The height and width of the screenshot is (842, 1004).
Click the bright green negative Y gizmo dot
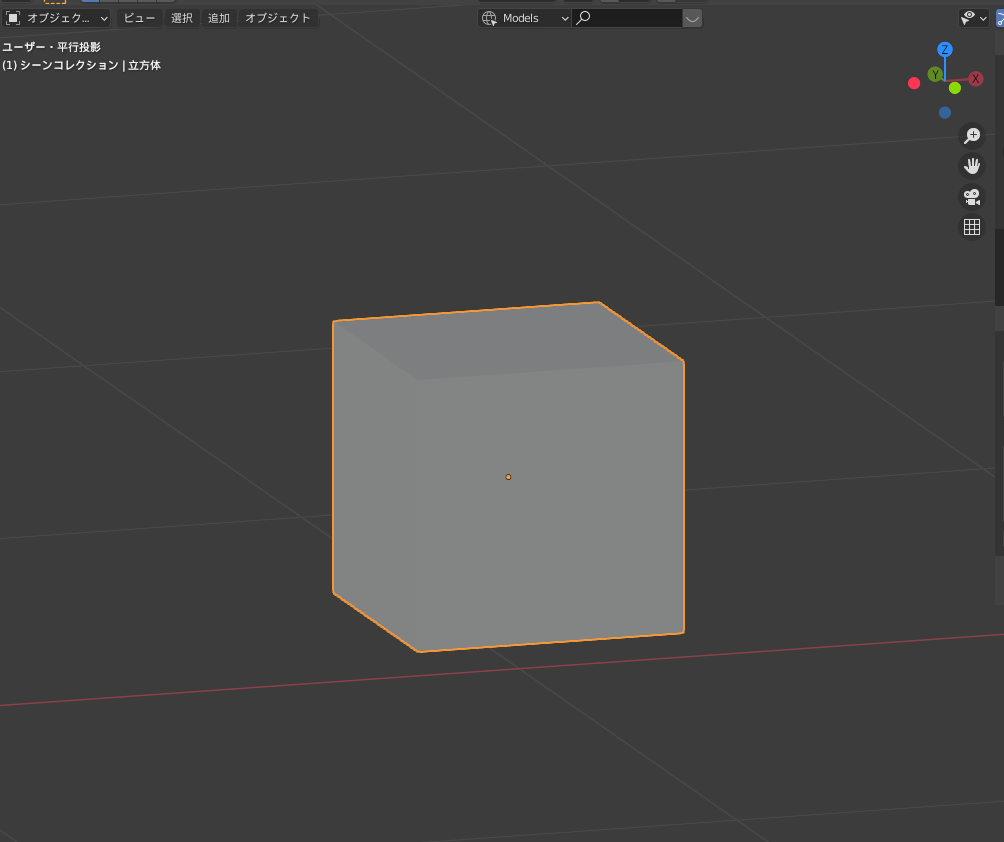pyautogui.click(x=955, y=88)
